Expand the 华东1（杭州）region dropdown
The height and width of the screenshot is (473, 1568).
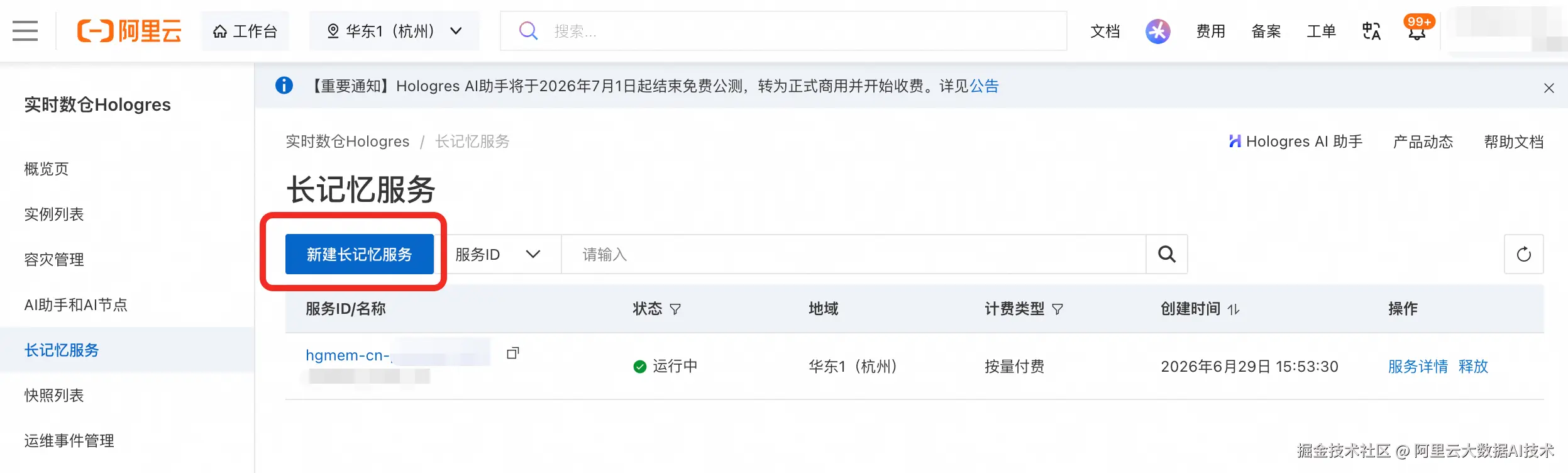pos(394,31)
